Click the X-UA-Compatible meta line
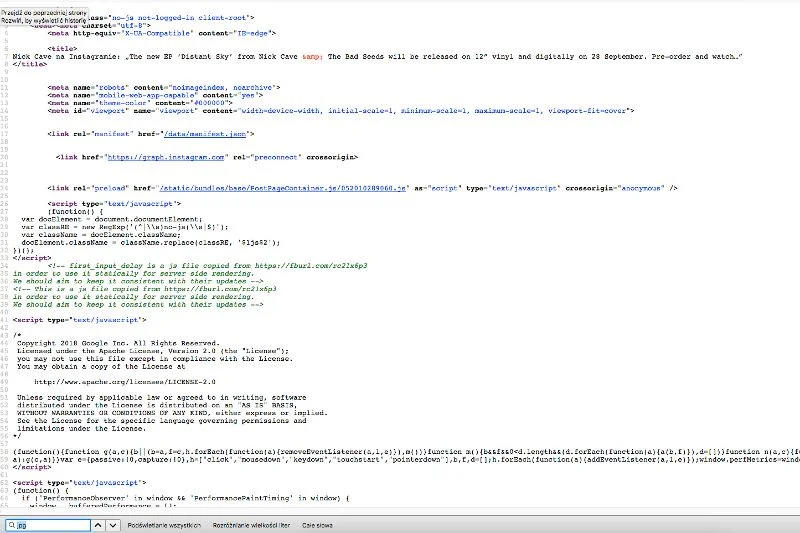800x533 pixels. tap(162, 33)
